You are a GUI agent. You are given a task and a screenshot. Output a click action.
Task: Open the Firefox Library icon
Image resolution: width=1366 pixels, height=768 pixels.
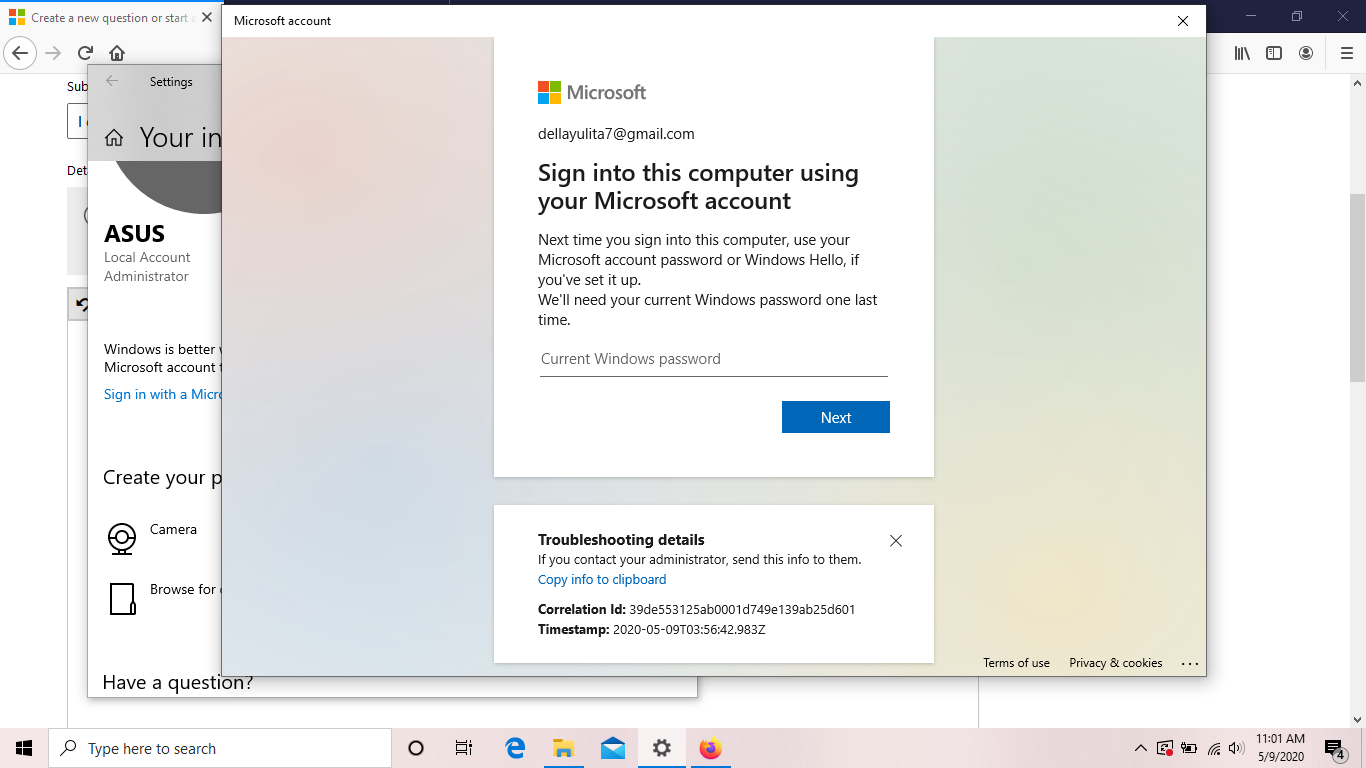click(1242, 53)
